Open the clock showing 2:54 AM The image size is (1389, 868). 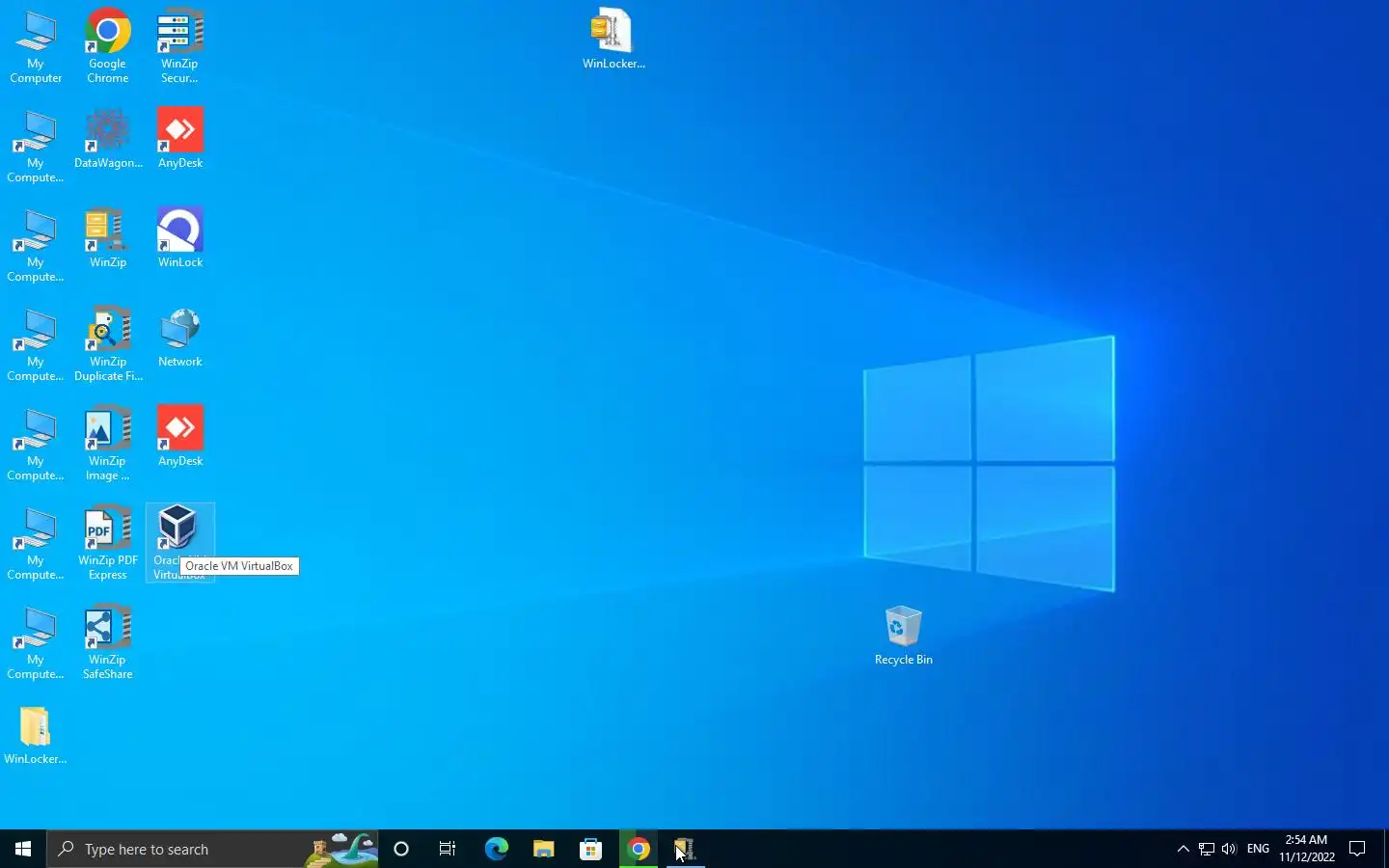click(1307, 849)
